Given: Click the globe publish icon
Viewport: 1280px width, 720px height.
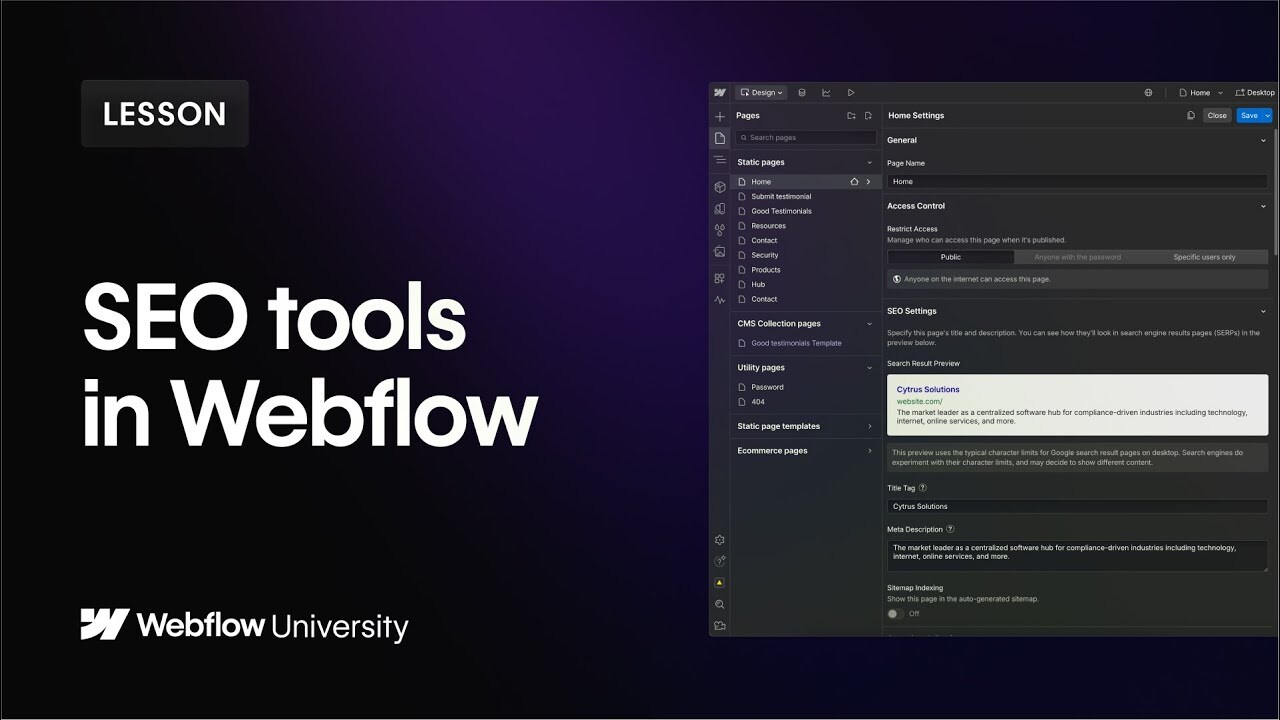Looking at the screenshot, I should tap(1148, 92).
